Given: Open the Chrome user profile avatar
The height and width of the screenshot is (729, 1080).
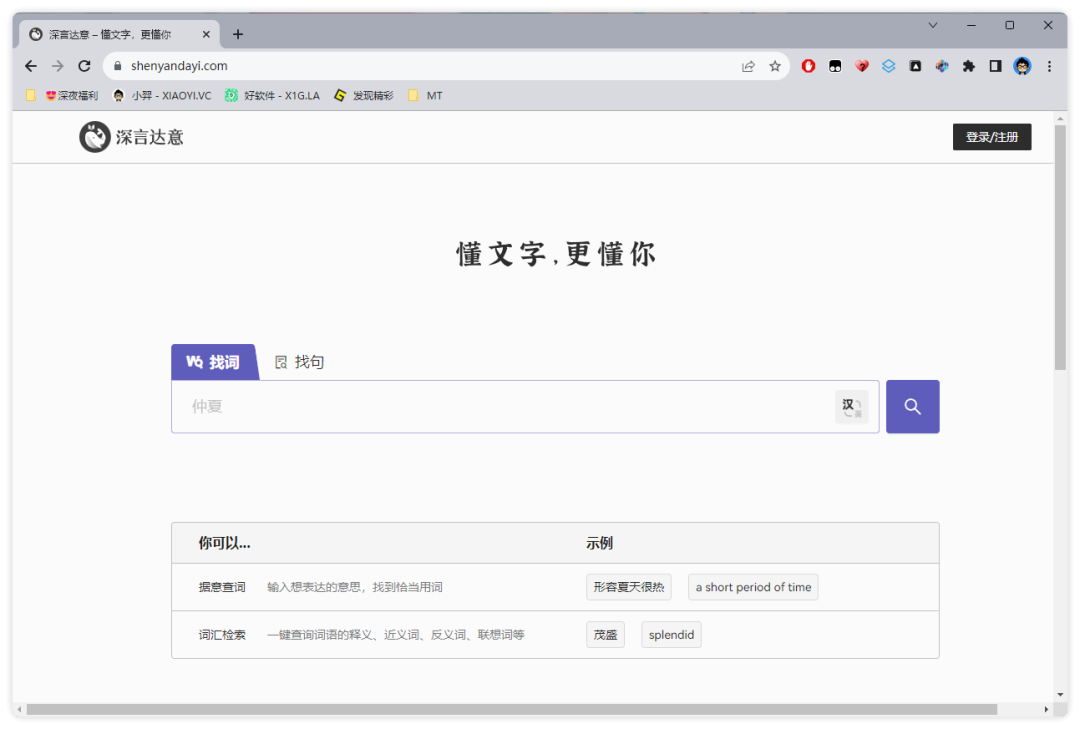Looking at the screenshot, I should click(1022, 66).
